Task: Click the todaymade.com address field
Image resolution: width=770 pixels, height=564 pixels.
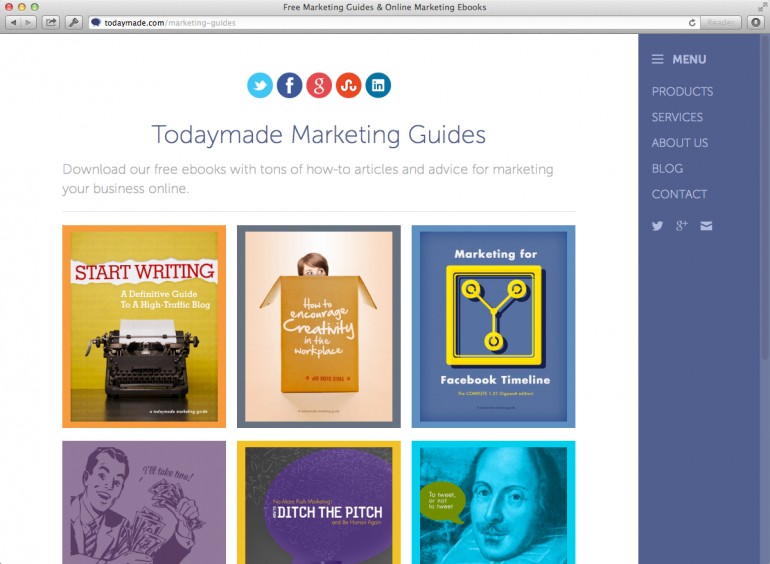Action: (x=393, y=23)
